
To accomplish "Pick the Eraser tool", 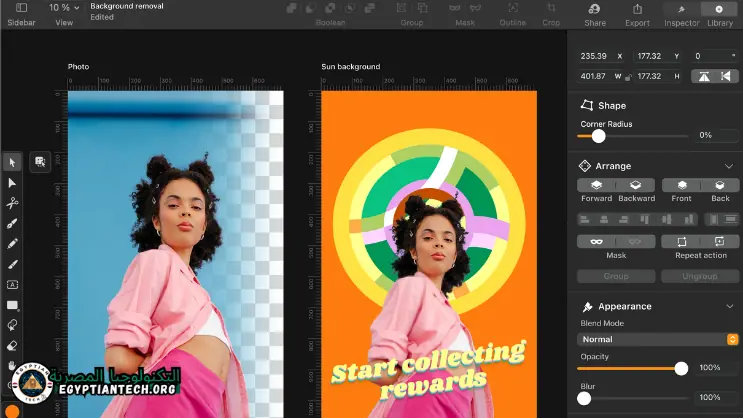I will (12, 345).
